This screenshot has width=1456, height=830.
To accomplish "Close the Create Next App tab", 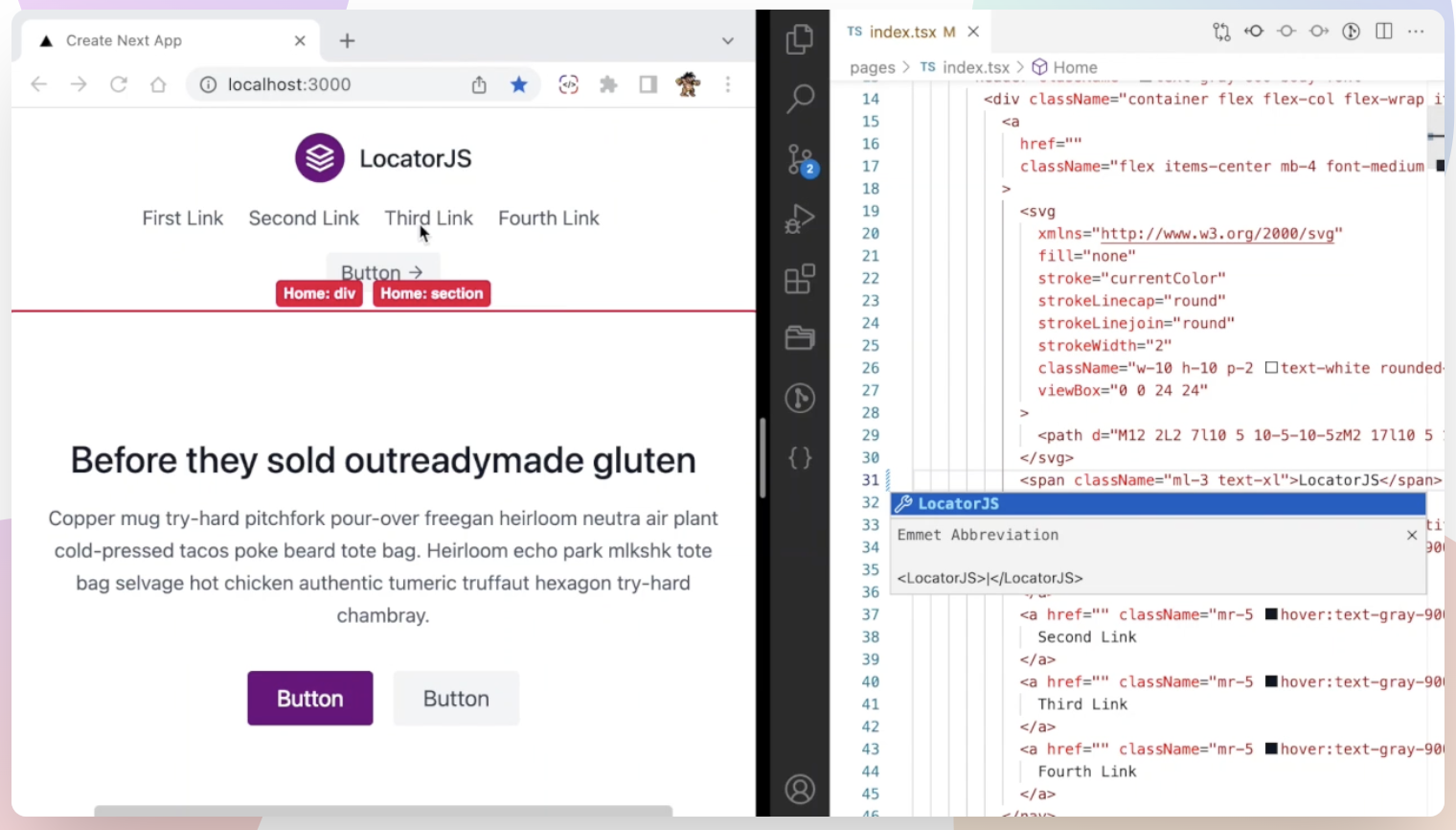I will coord(300,40).
